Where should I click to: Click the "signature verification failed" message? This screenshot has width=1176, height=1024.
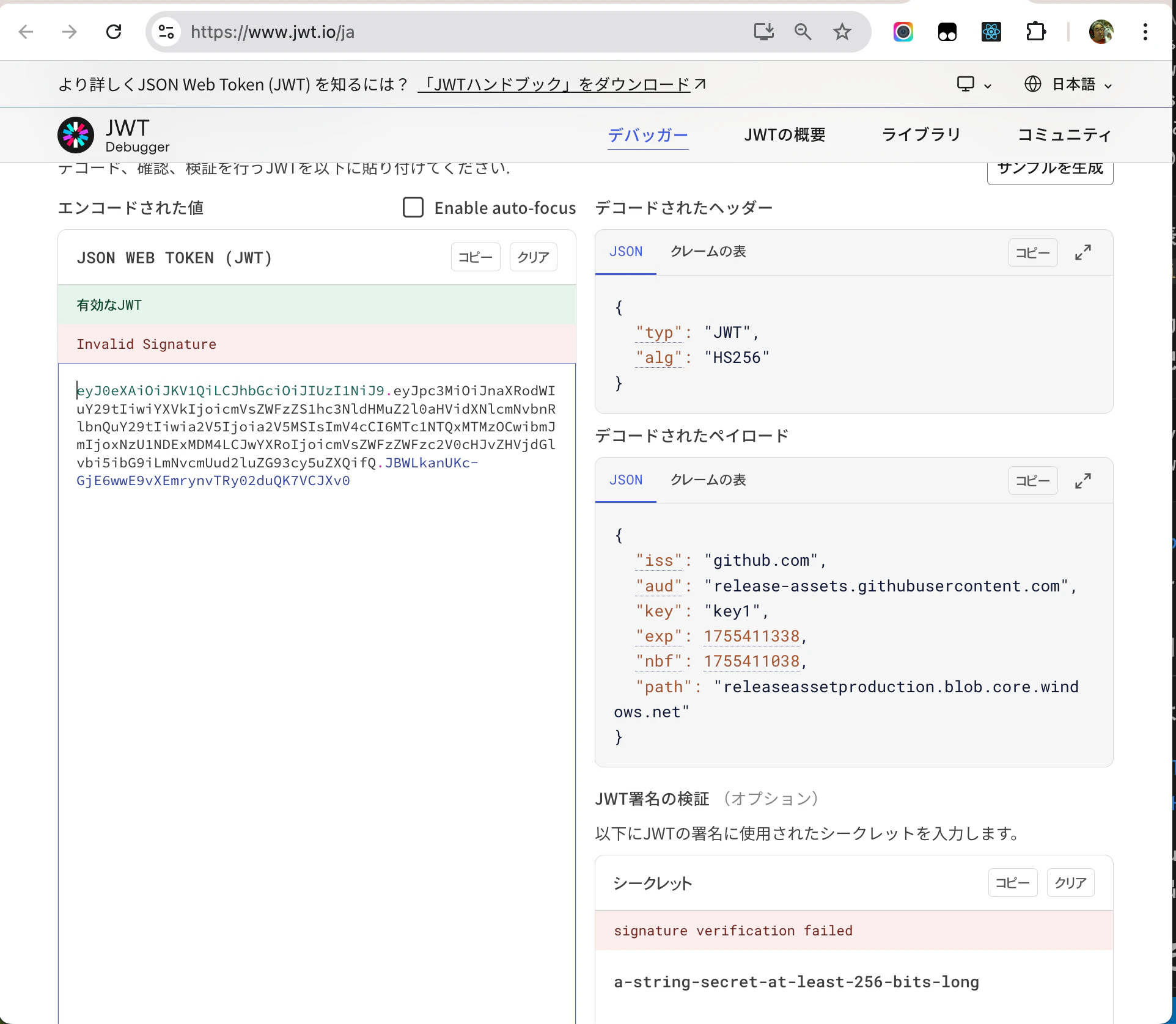[733, 931]
